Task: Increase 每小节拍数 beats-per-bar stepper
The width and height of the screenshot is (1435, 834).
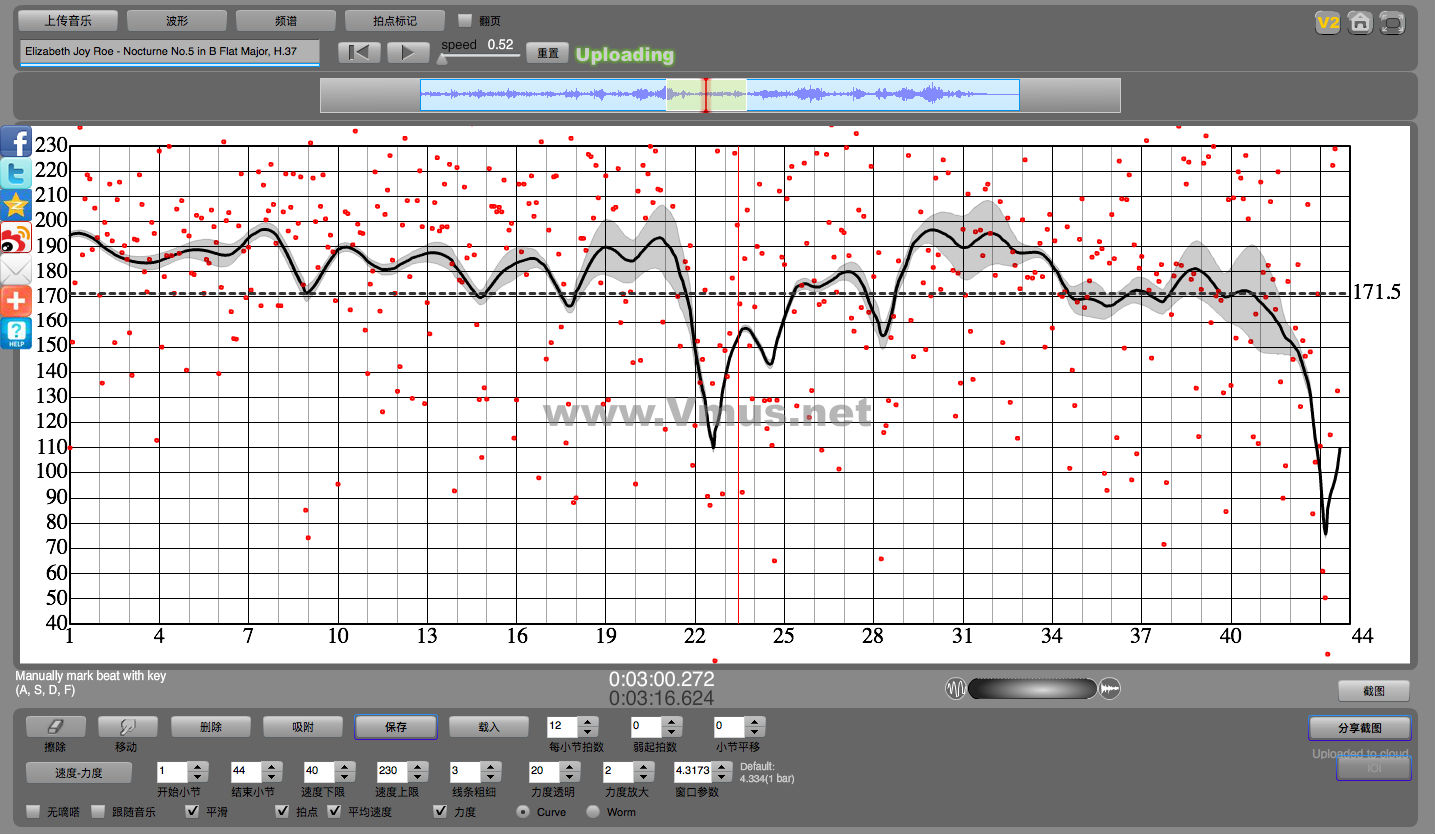Action: click(588, 722)
